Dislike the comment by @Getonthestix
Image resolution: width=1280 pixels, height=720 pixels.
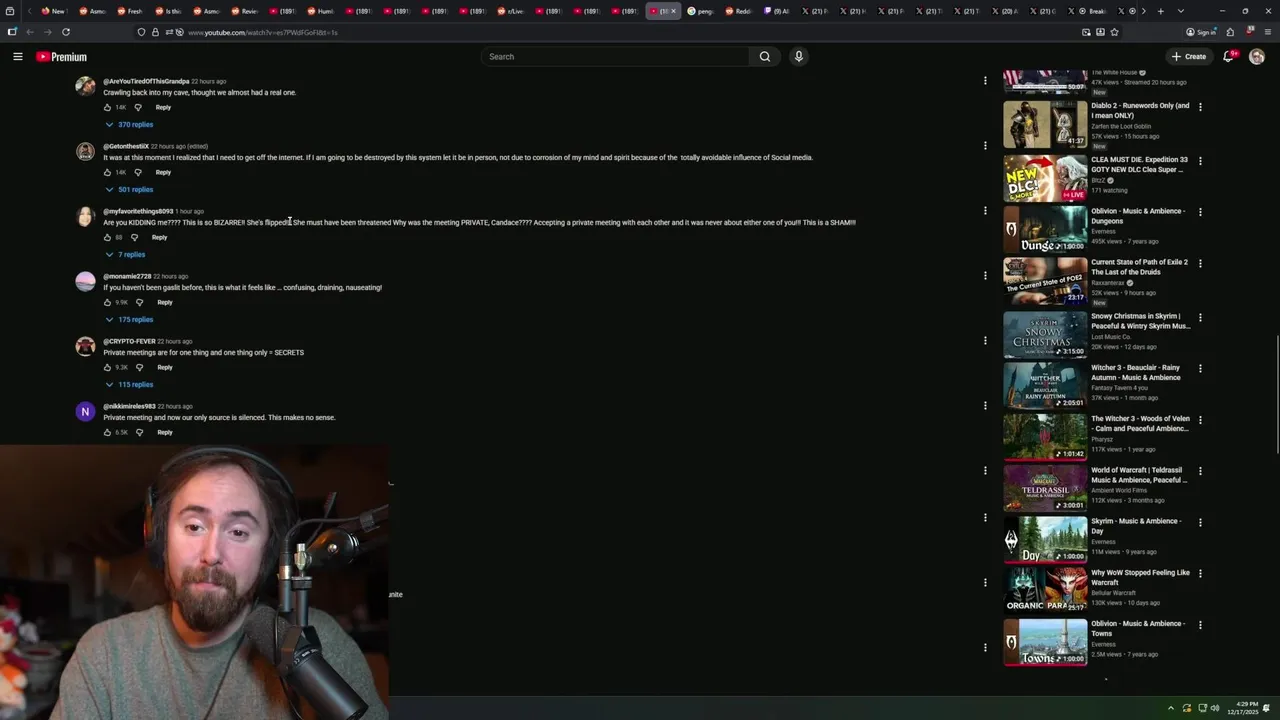point(138,172)
